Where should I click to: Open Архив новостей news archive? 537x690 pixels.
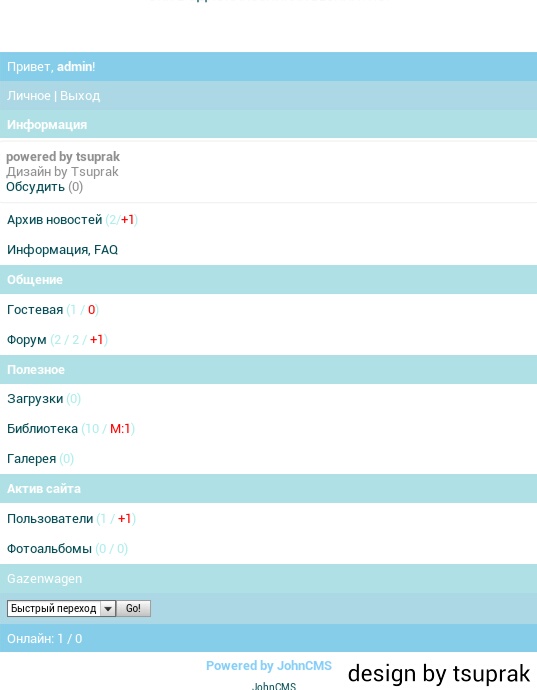click(x=55, y=220)
